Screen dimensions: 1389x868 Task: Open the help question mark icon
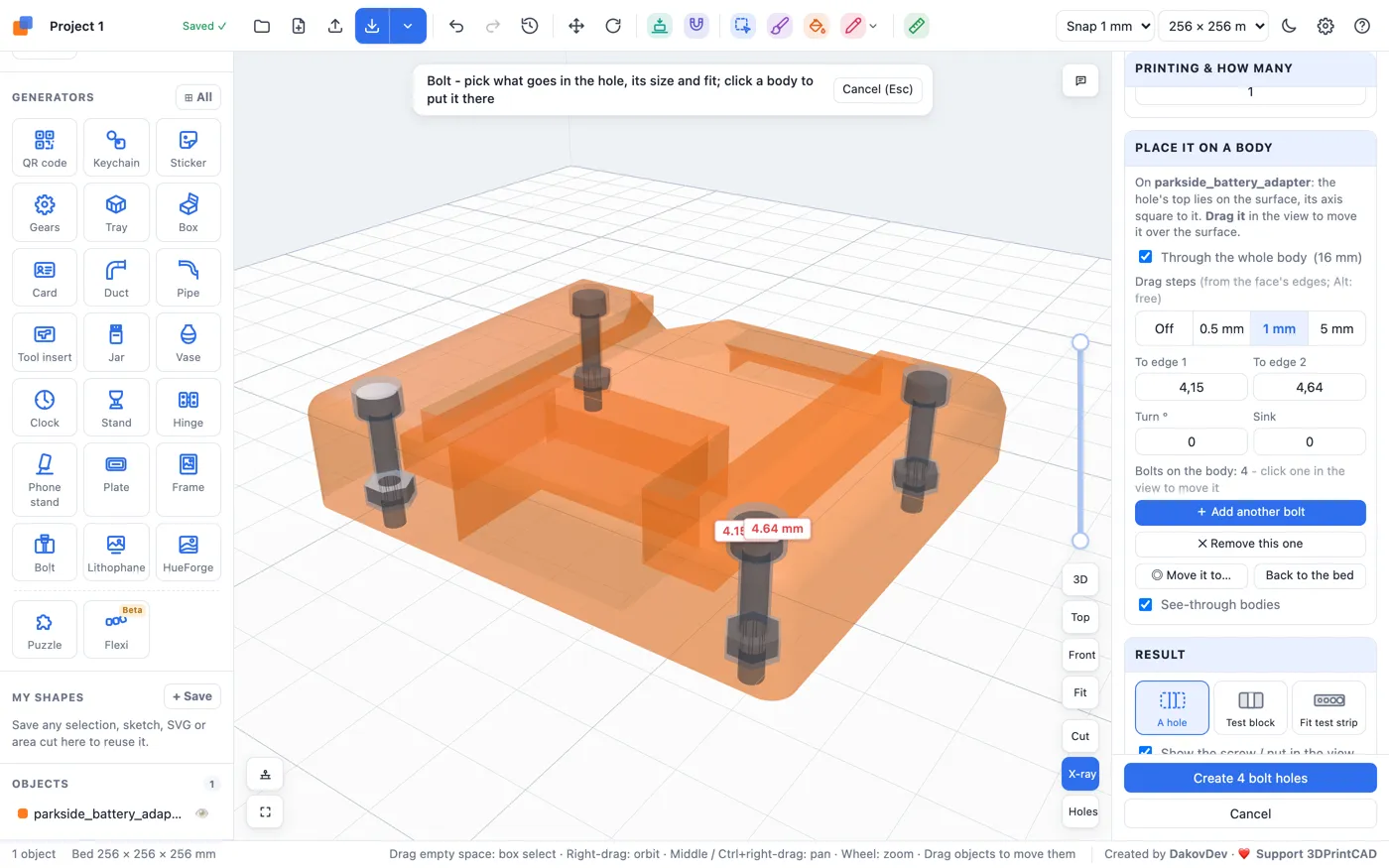pos(1362,26)
